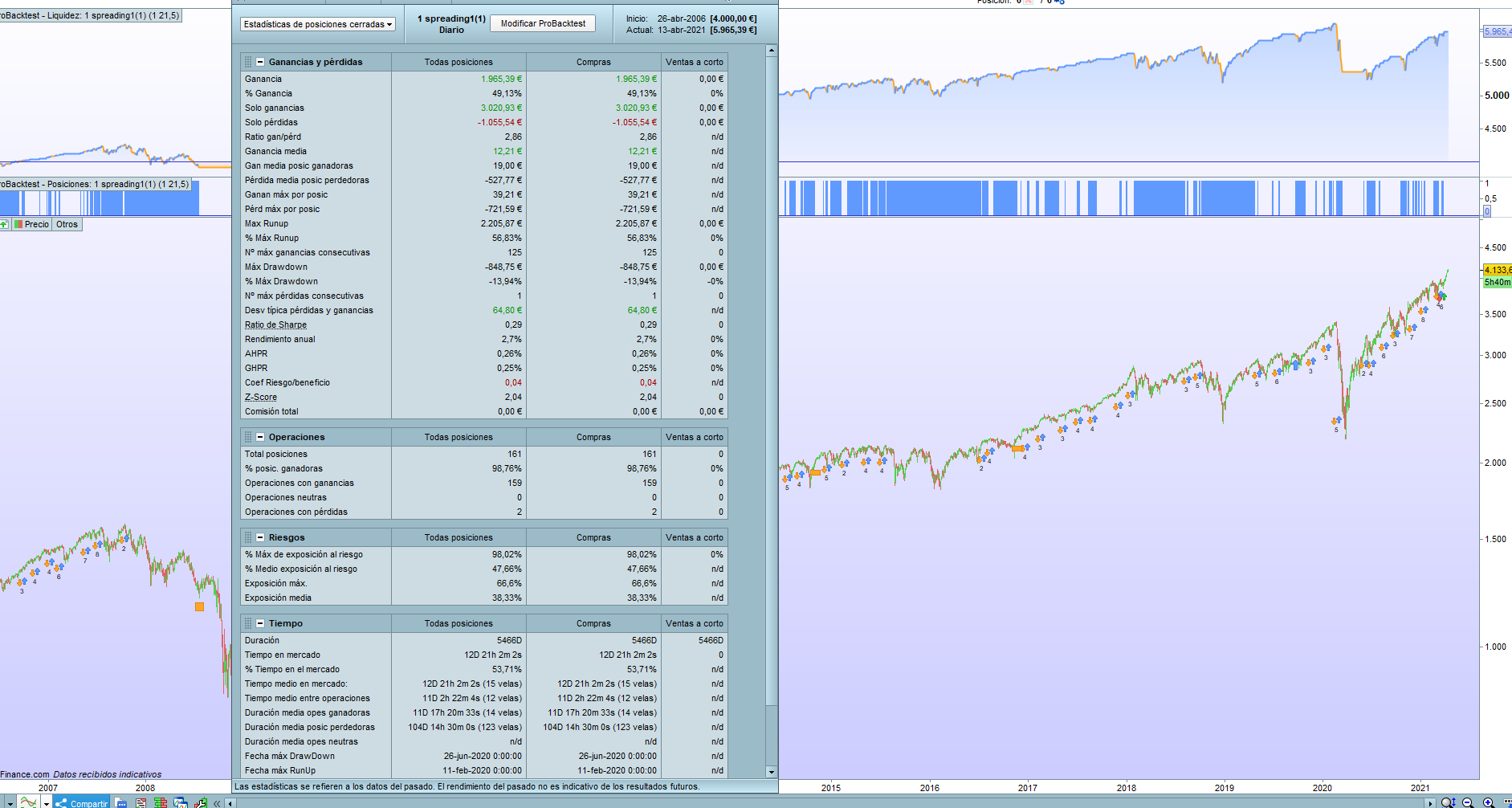Click the Ganancia row label
Viewport: 1512px width, 808px height.
[x=263, y=79]
